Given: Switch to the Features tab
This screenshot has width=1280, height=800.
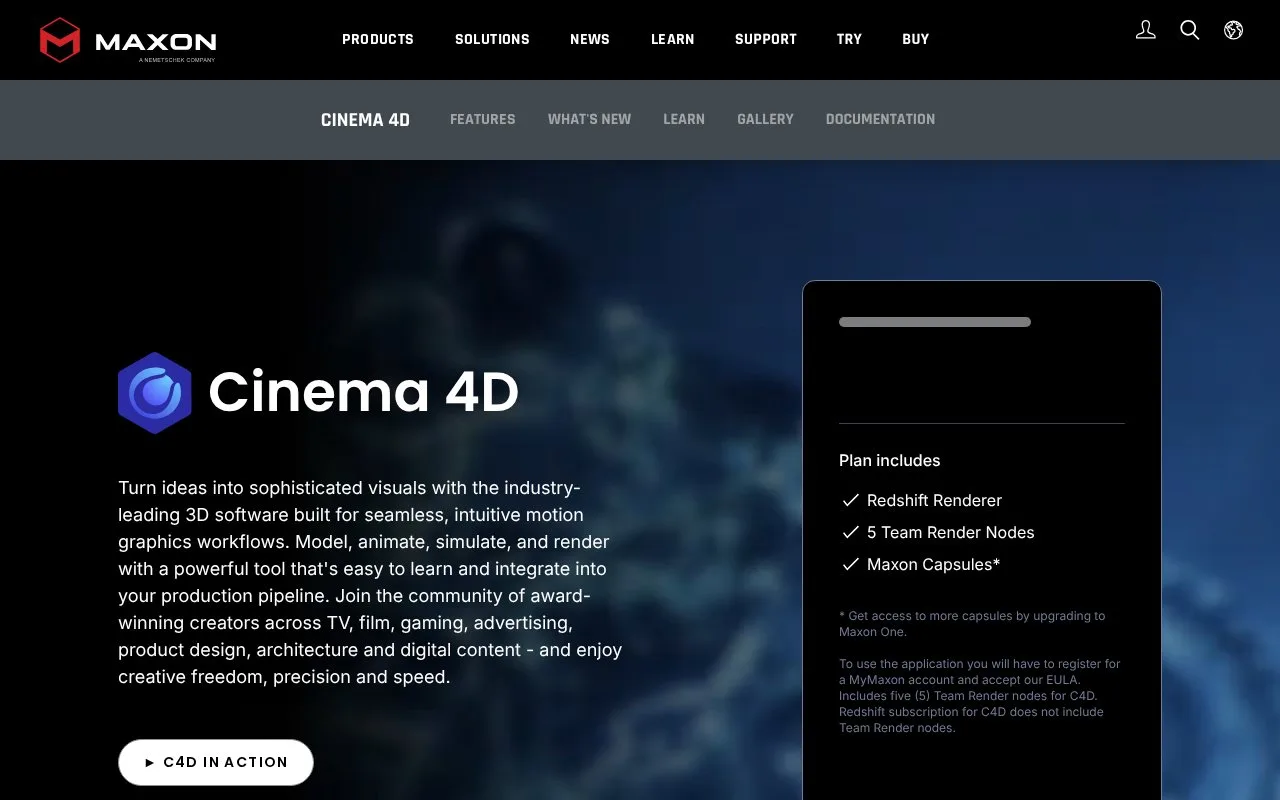Looking at the screenshot, I should 483,119.
